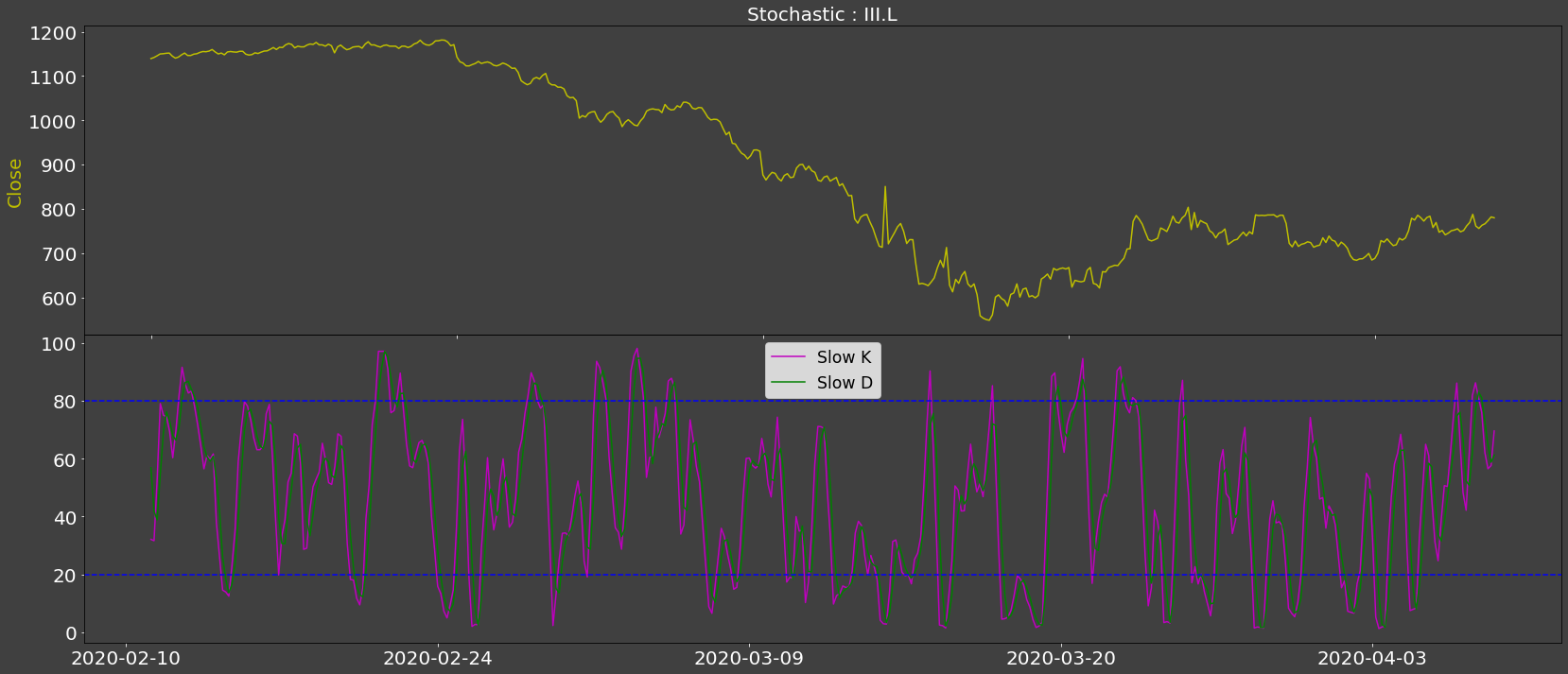Click the 0 stochastic axis tick label
The width and height of the screenshot is (1568, 674).
71,633
